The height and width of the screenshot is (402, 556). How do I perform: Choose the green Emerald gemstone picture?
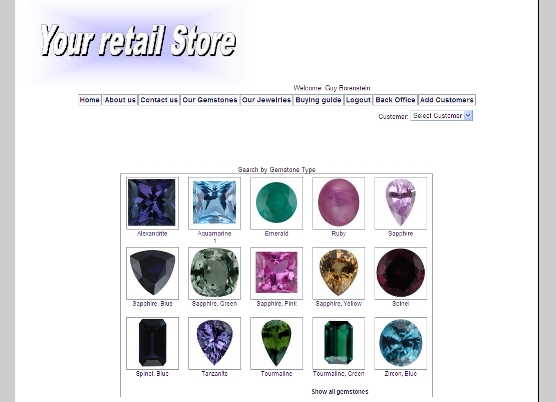(276, 203)
